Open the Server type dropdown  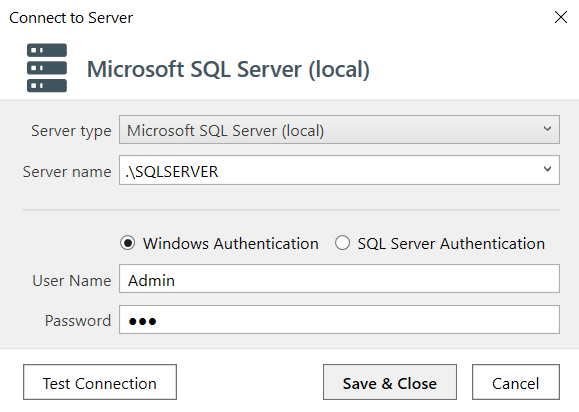coord(339,130)
